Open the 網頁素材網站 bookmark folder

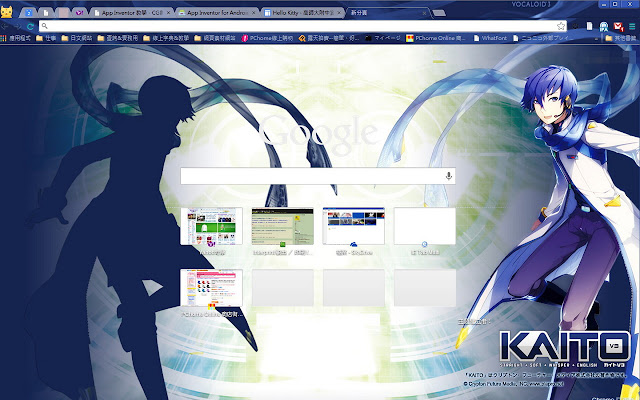coord(215,38)
